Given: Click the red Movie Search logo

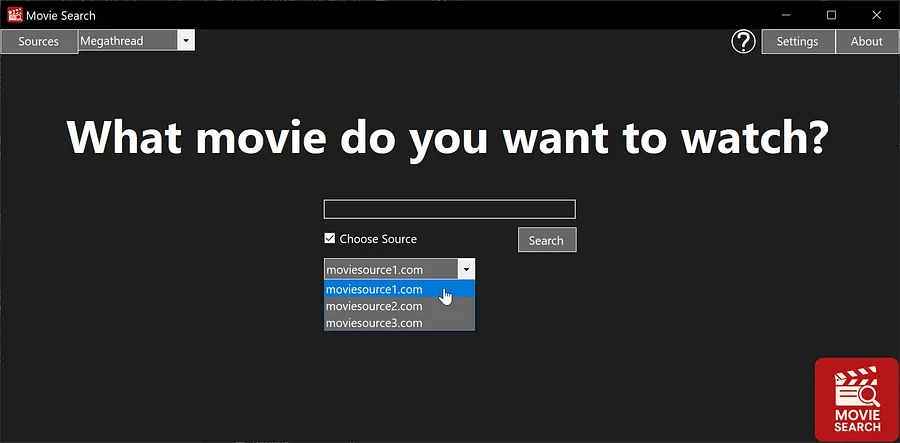Looking at the screenshot, I should (x=856, y=400).
